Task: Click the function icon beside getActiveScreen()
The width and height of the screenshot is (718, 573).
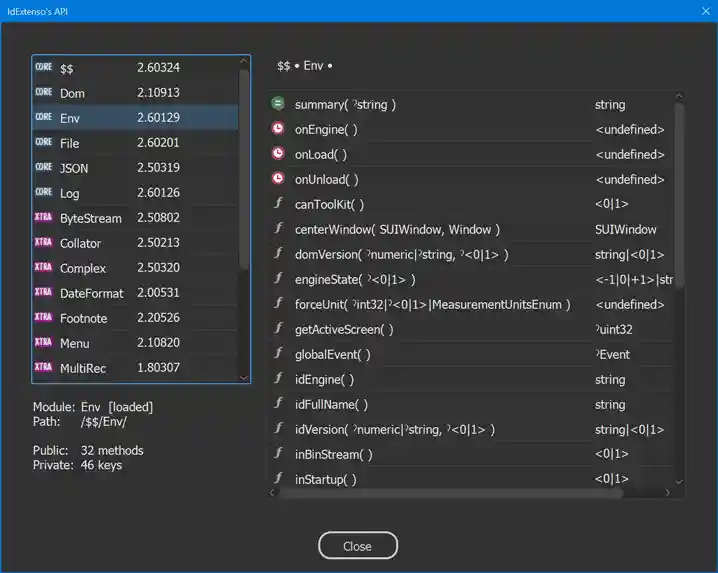Action: click(x=278, y=328)
